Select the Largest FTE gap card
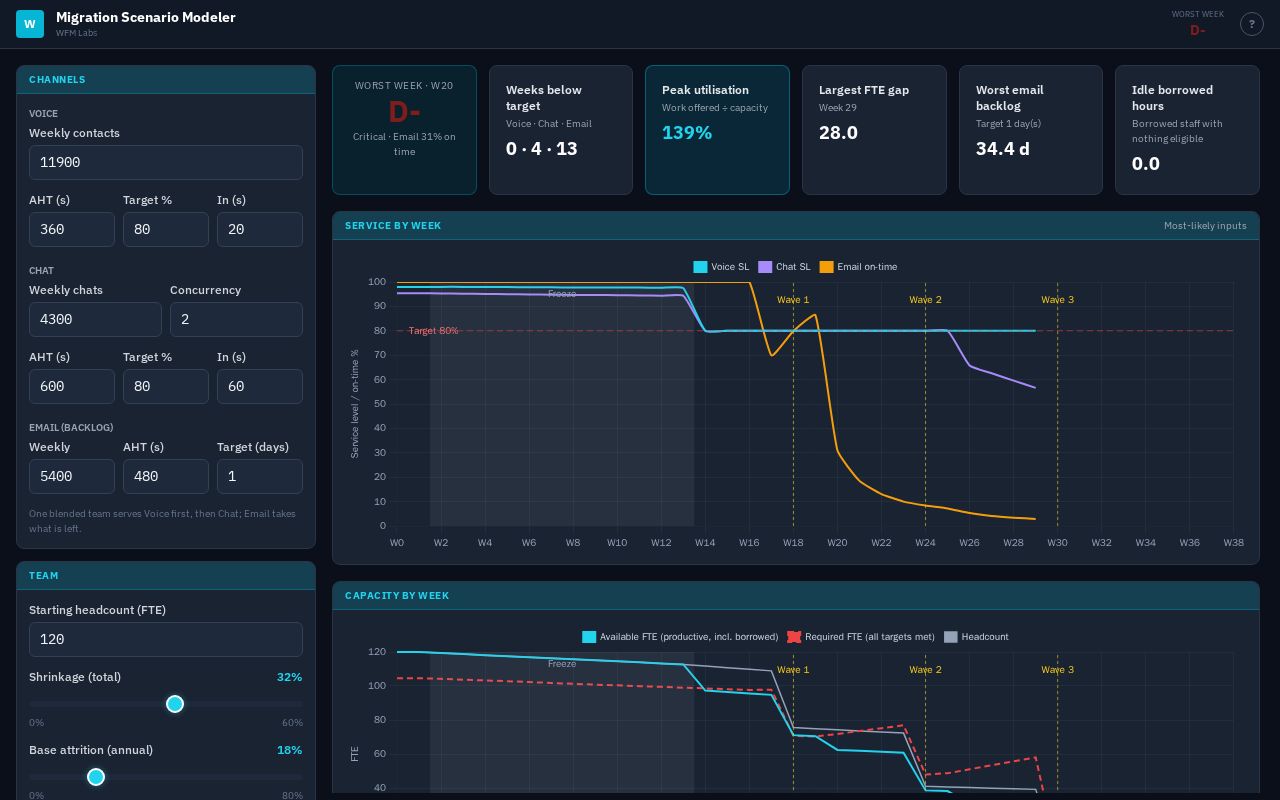 click(874, 130)
